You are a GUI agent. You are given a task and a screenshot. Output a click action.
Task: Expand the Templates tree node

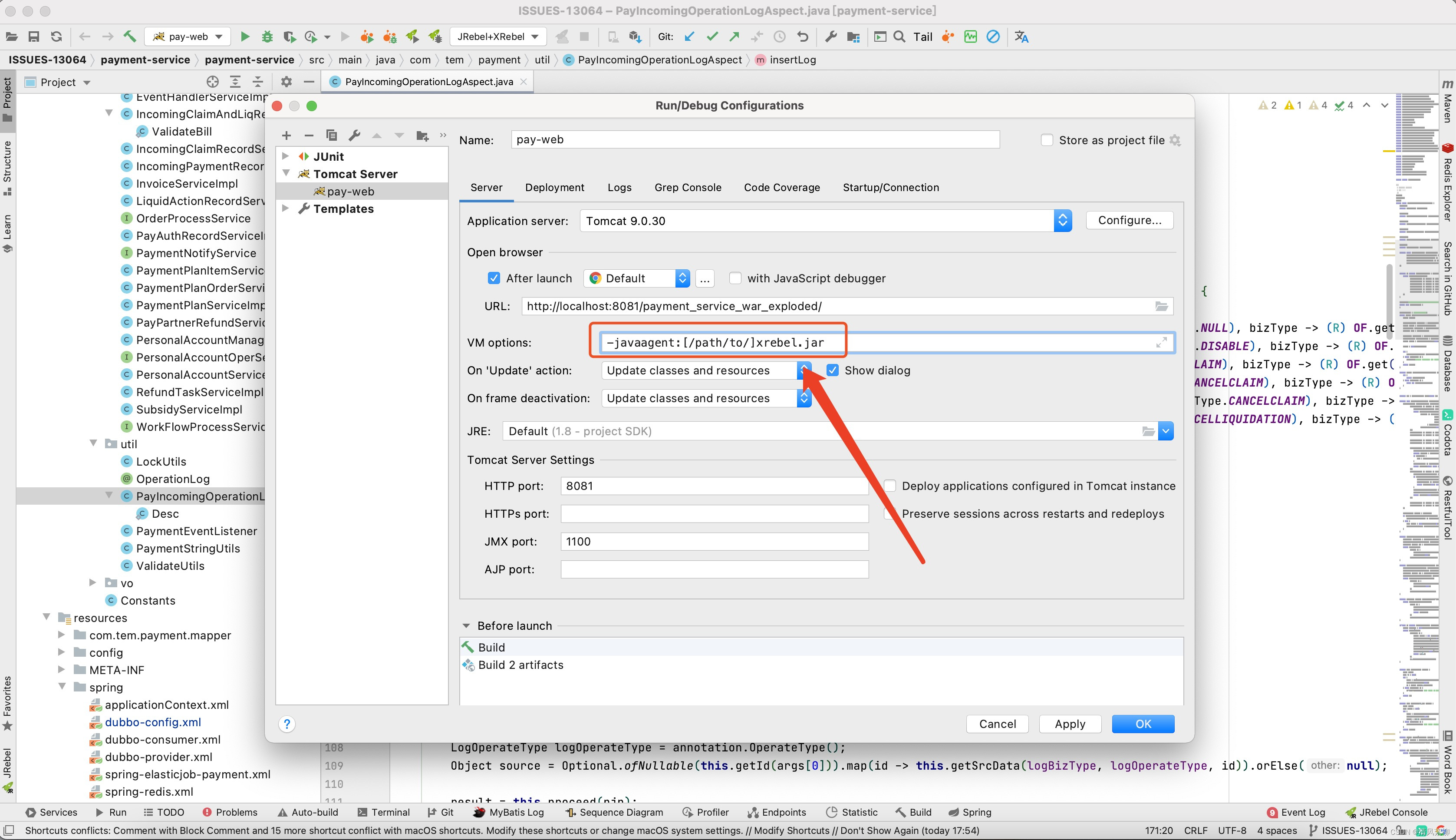point(286,209)
